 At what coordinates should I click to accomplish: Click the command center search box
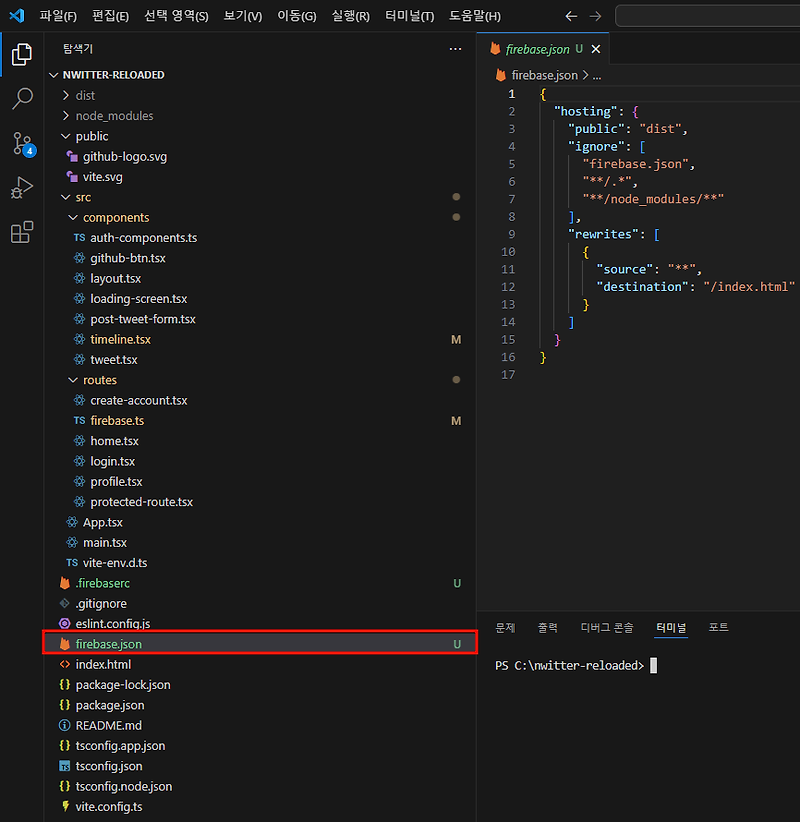708,16
